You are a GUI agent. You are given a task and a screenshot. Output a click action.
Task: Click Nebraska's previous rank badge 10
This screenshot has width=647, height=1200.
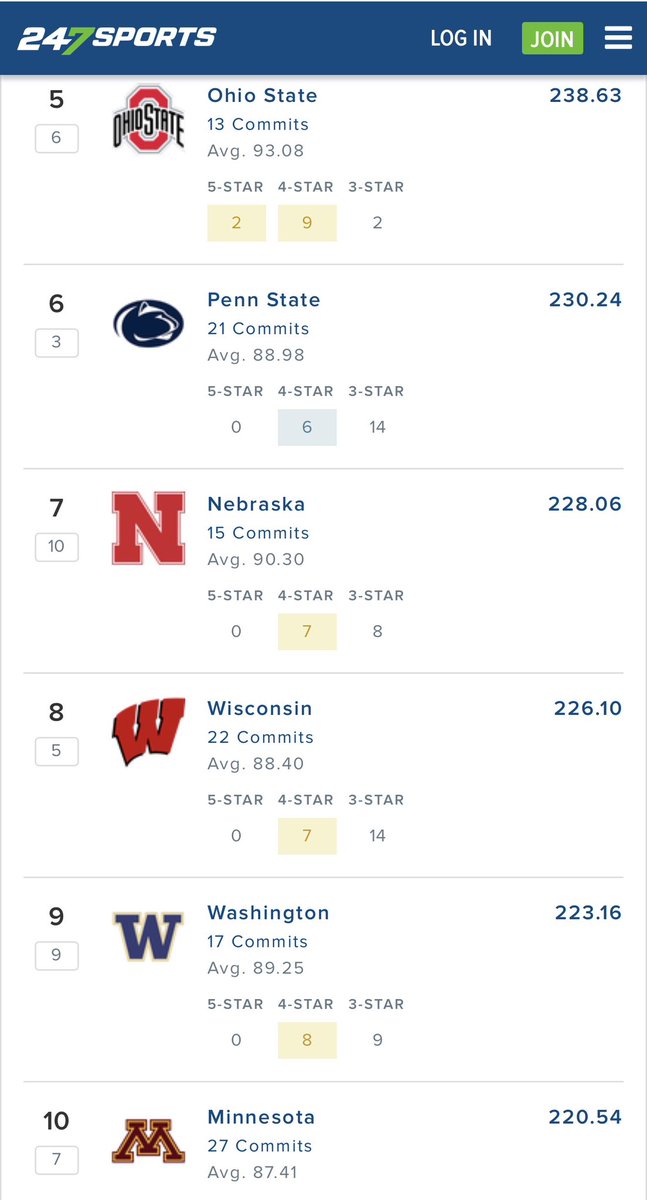click(x=56, y=546)
